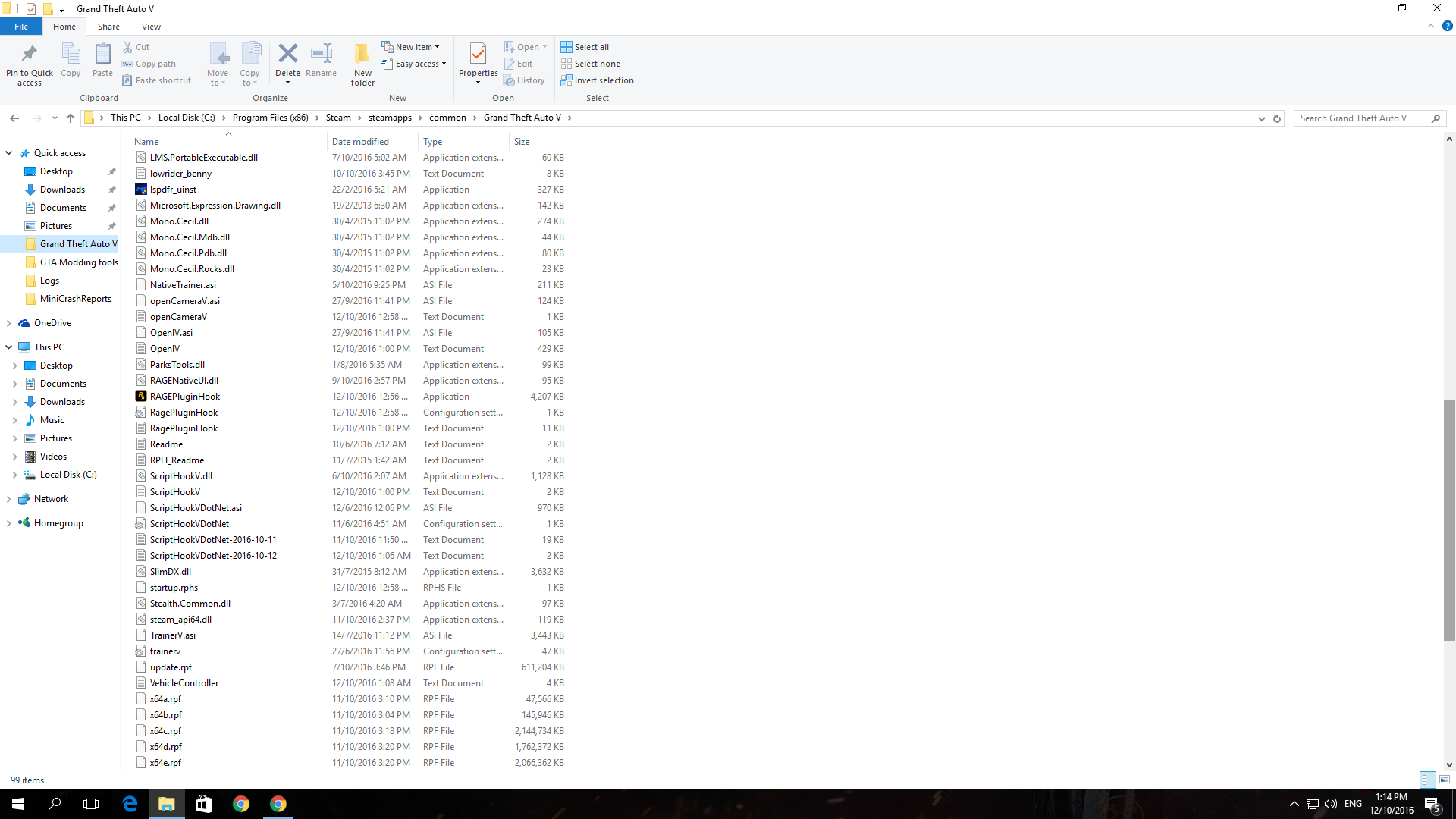Screen dimensions: 1456x819
Task: Open Microsoft Edge from the taskbar
Action: (130, 804)
